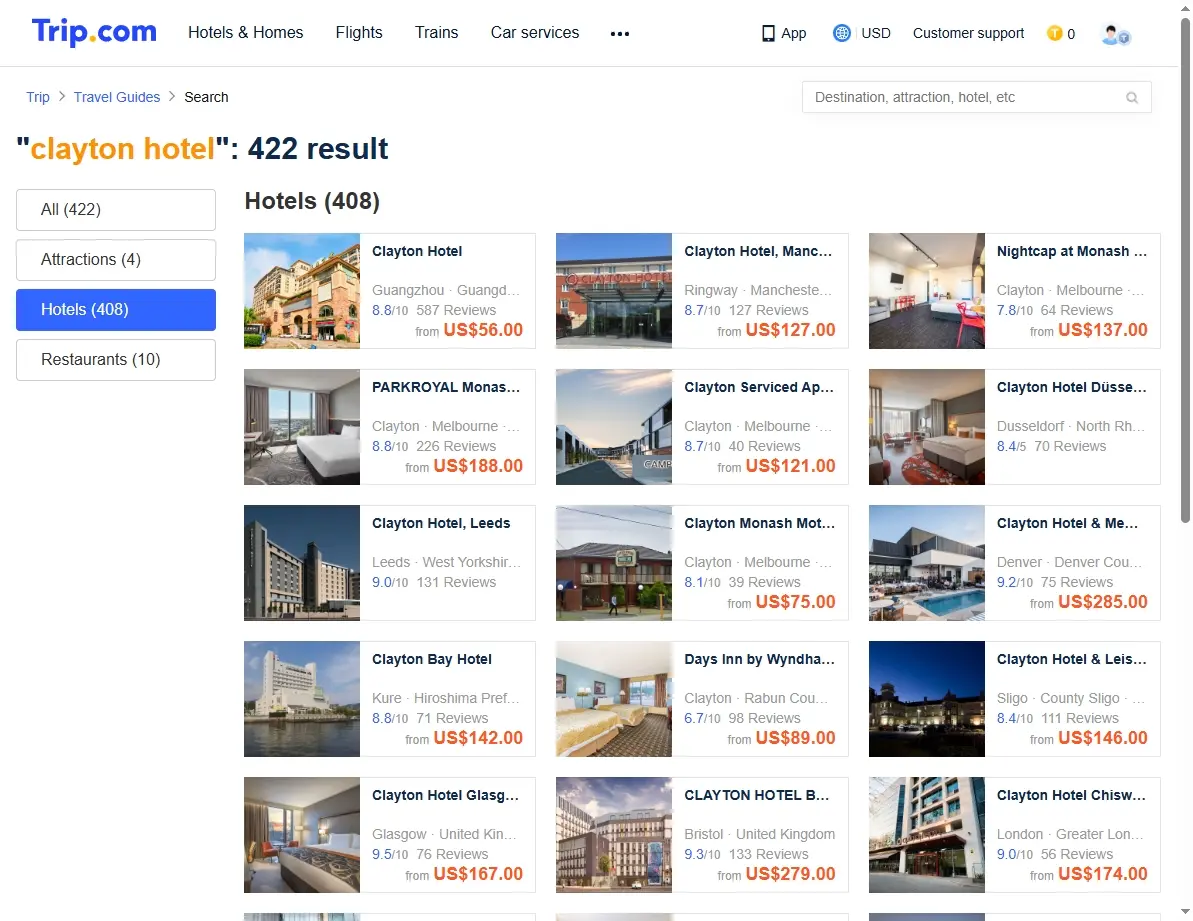Screen dimensions: 1193x921
Task: Open Nightcap at Monash room photo
Action: 927,291
